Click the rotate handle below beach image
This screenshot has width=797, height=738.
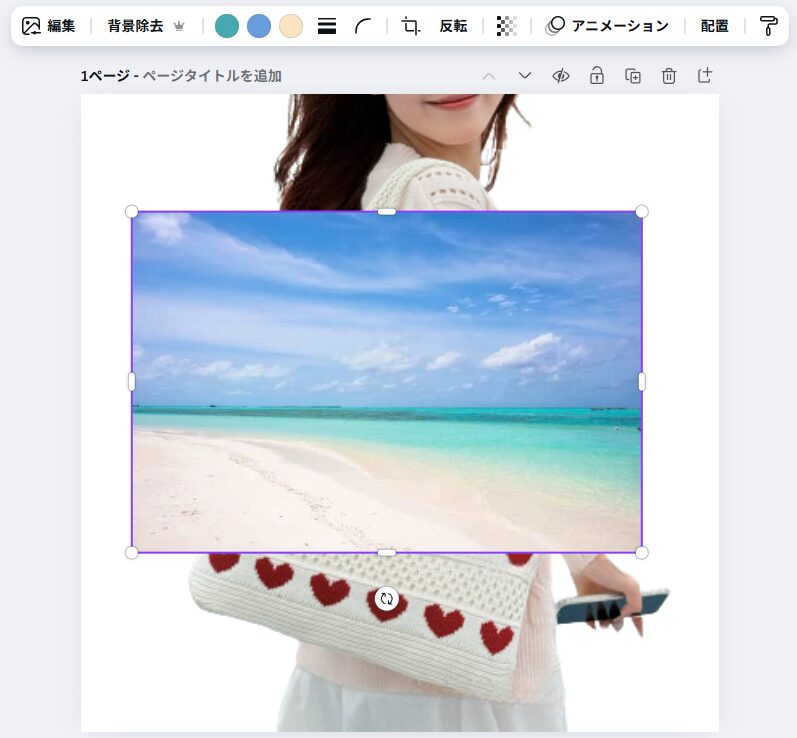coord(387,599)
